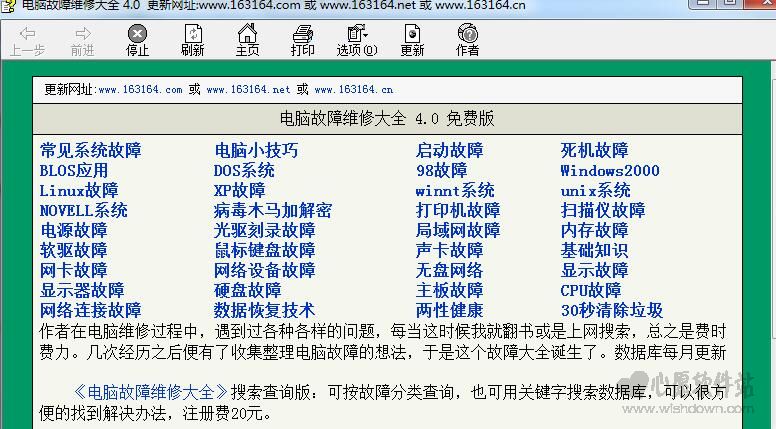Click the 停止 stop icon

(137, 34)
